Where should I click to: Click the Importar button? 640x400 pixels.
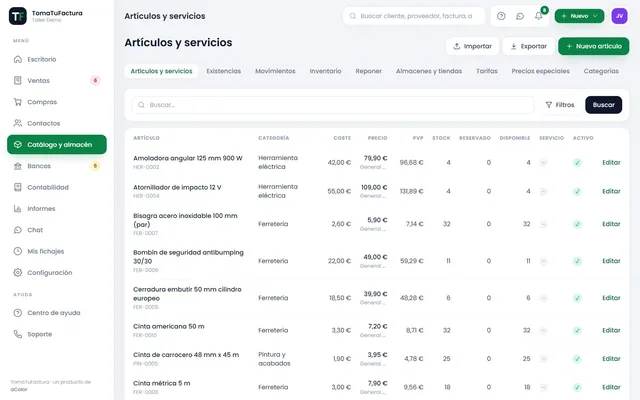(472, 46)
